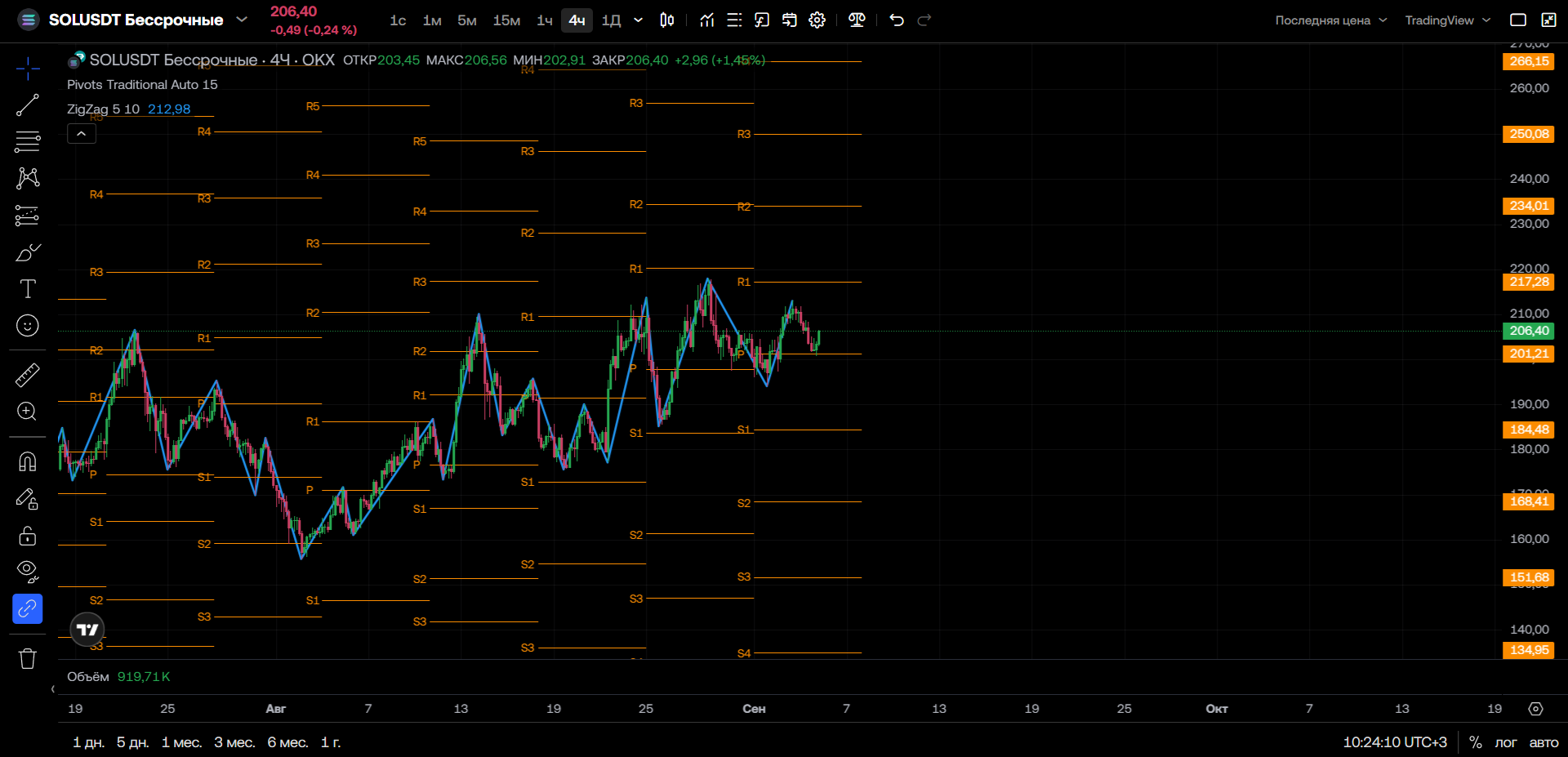Screen dimensions: 1568x757
Task: Select the ruler measure tool
Action: coord(28,375)
